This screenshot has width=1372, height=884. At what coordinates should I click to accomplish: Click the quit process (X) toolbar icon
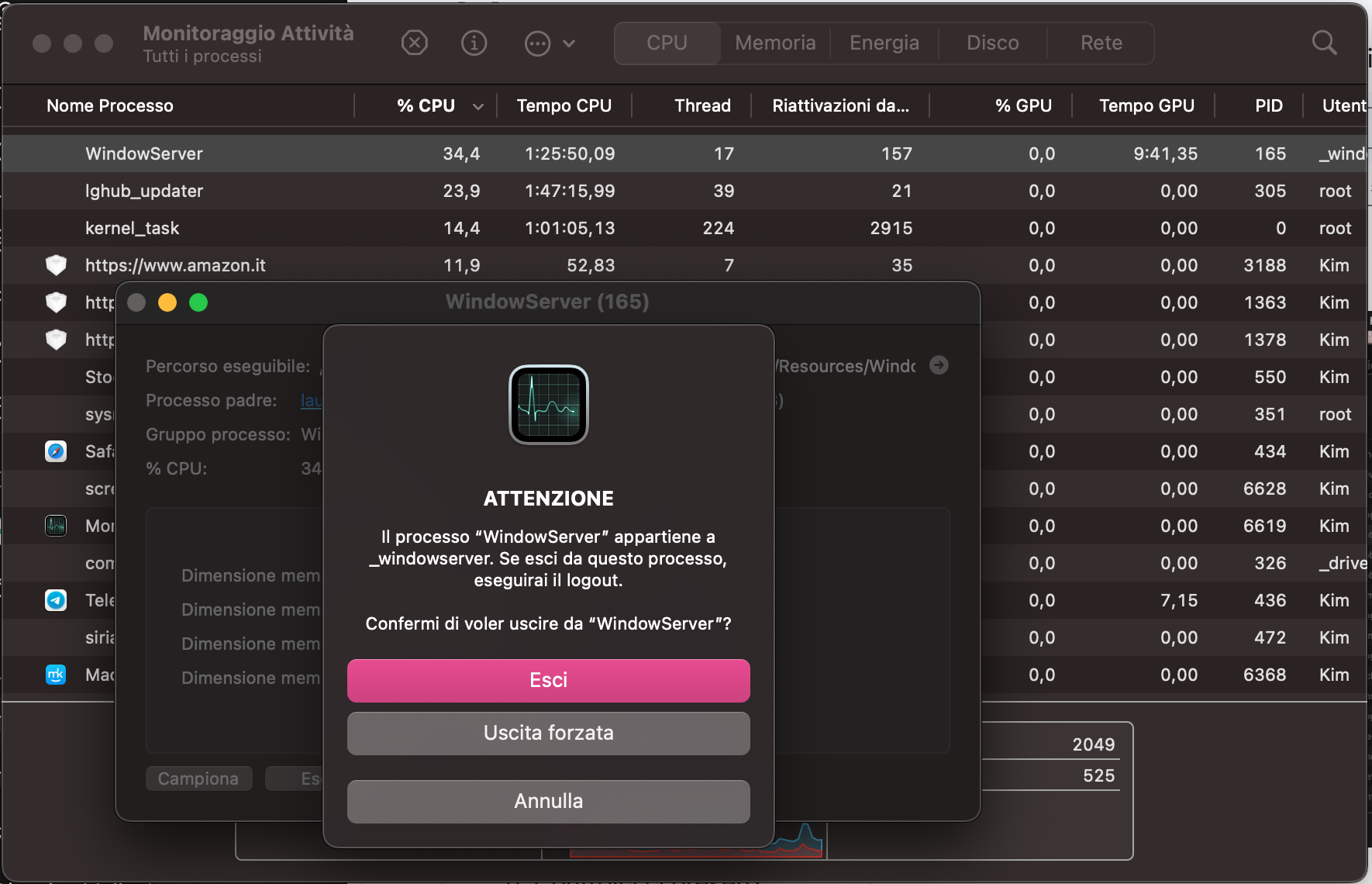click(415, 43)
